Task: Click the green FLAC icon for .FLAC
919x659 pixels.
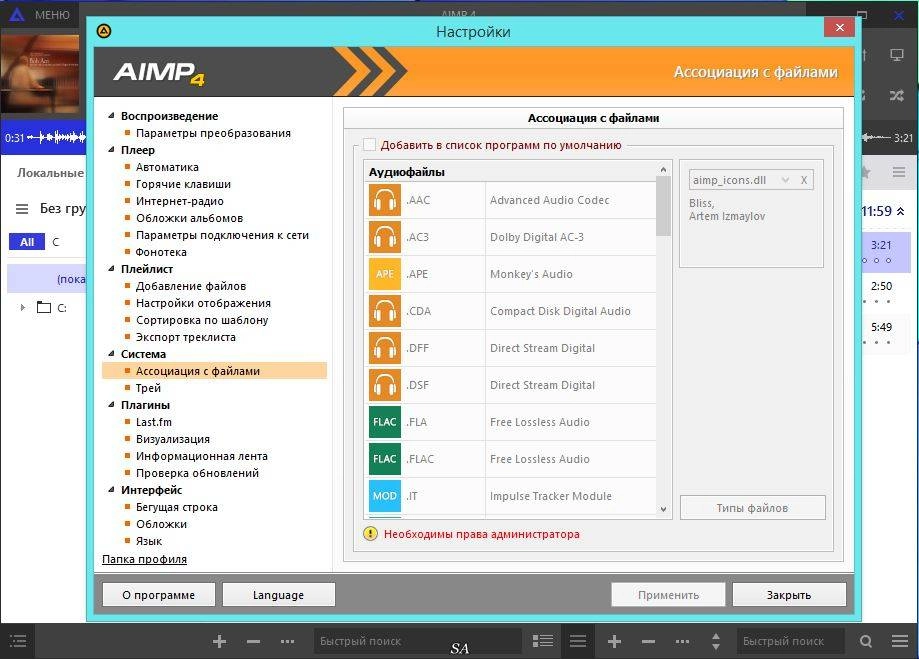Action: pos(384,459)
